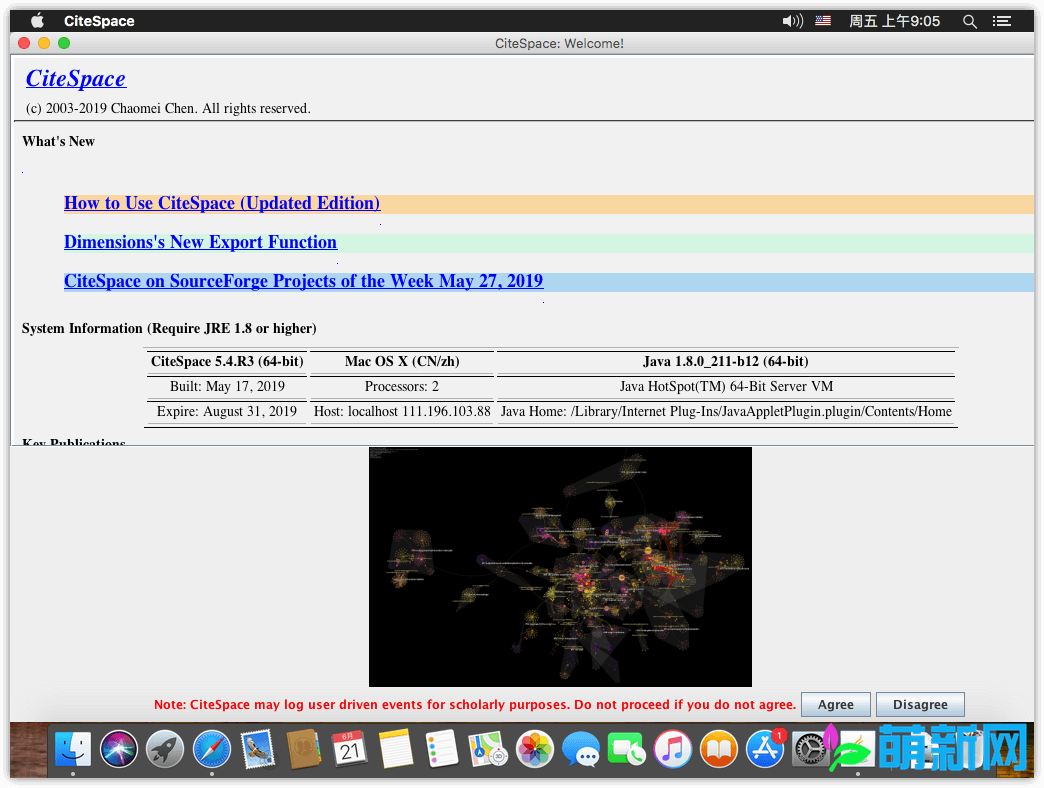This screenshot has width=1044, height=788.
Task: Open Notes yellow pad icon
Action: [x=396, y=749]
